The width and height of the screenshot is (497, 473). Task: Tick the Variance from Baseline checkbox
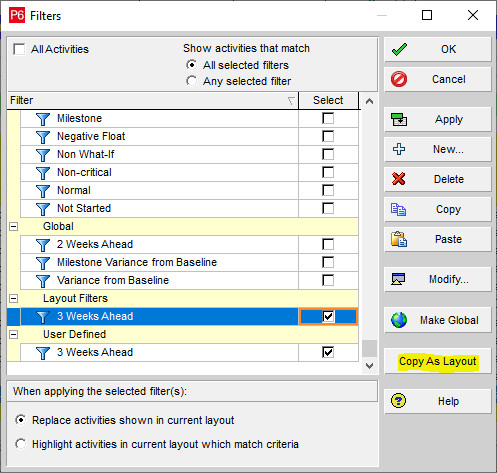click(x=328, y=280)
